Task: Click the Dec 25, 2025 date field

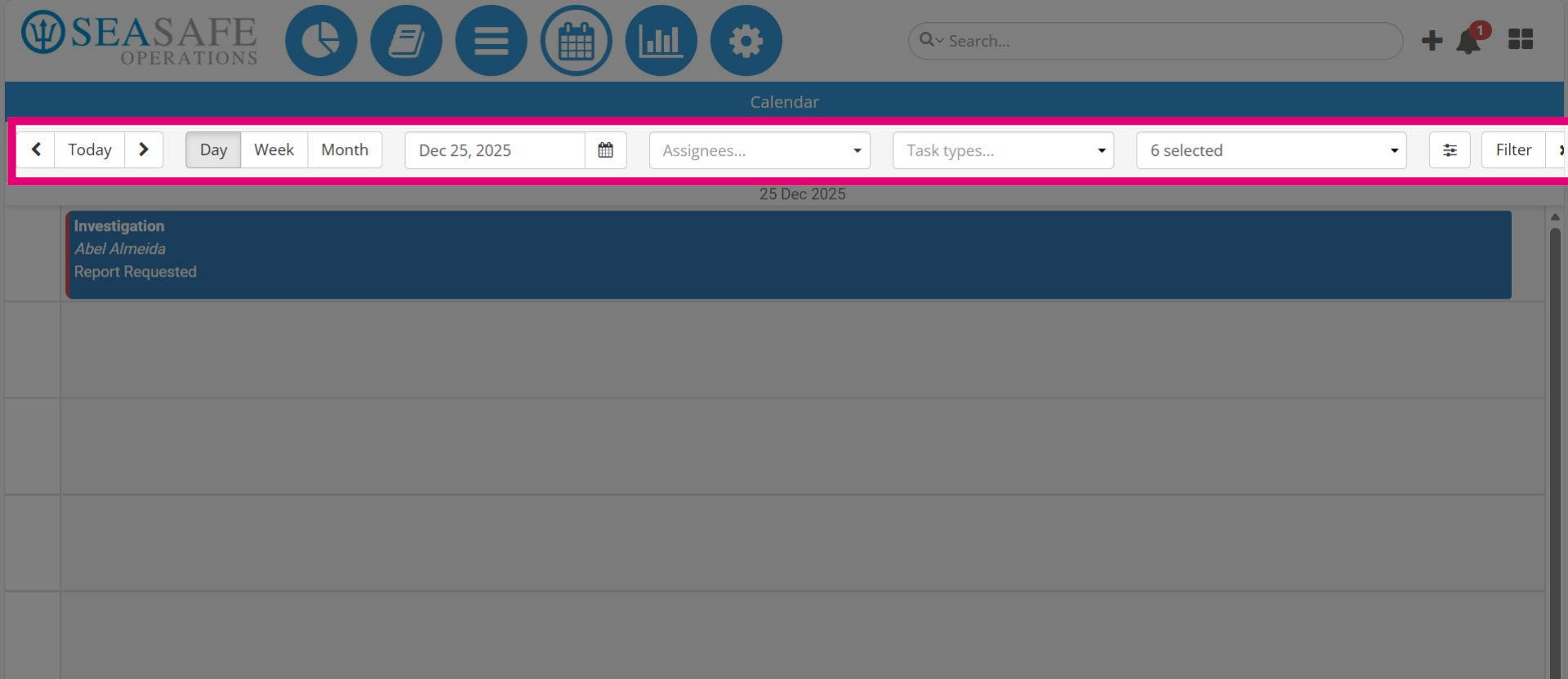Action: (495, 150)
